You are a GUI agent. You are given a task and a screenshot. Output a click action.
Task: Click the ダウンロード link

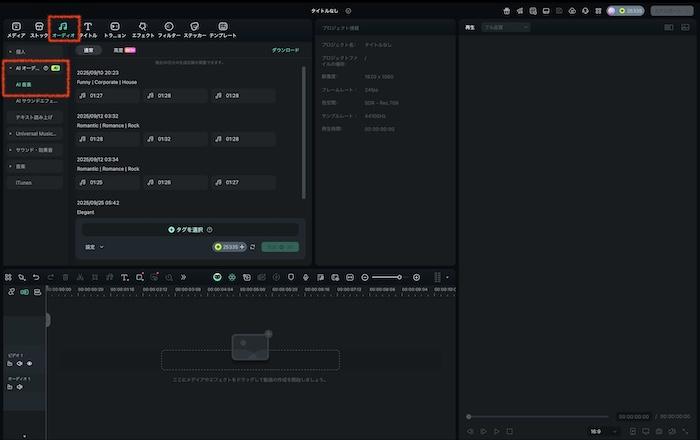(285, 49)
